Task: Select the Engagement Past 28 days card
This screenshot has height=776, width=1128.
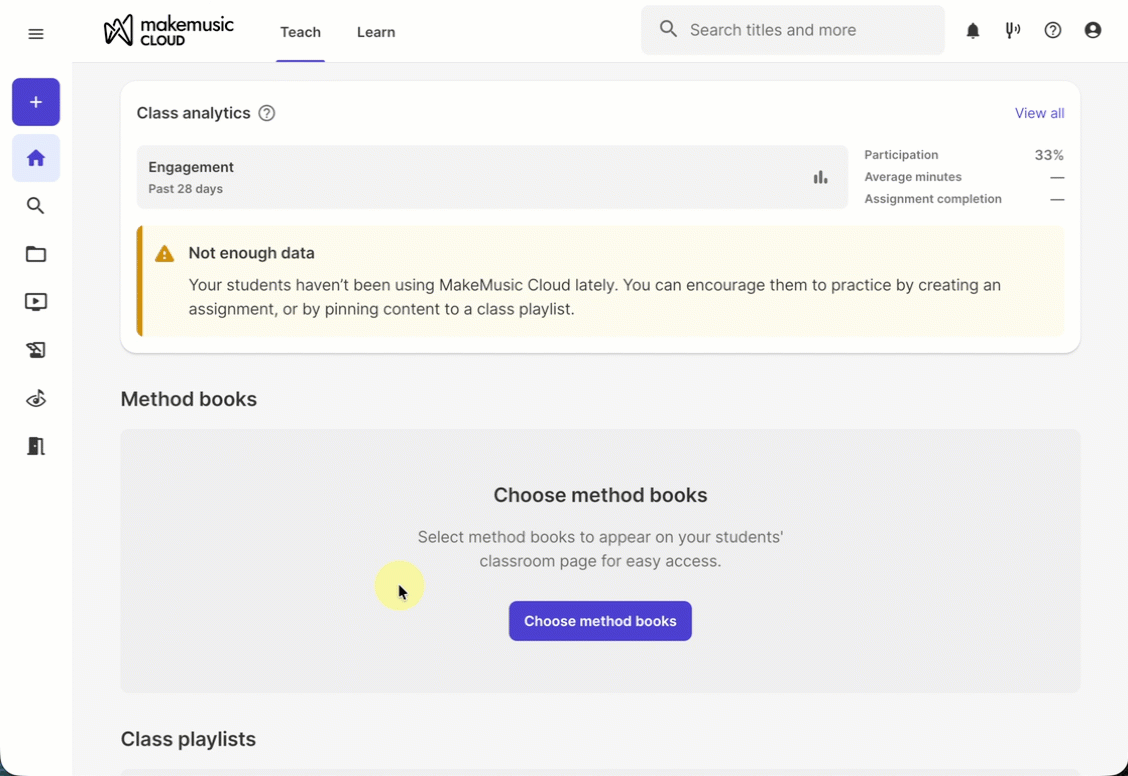Action: point(492,178)
